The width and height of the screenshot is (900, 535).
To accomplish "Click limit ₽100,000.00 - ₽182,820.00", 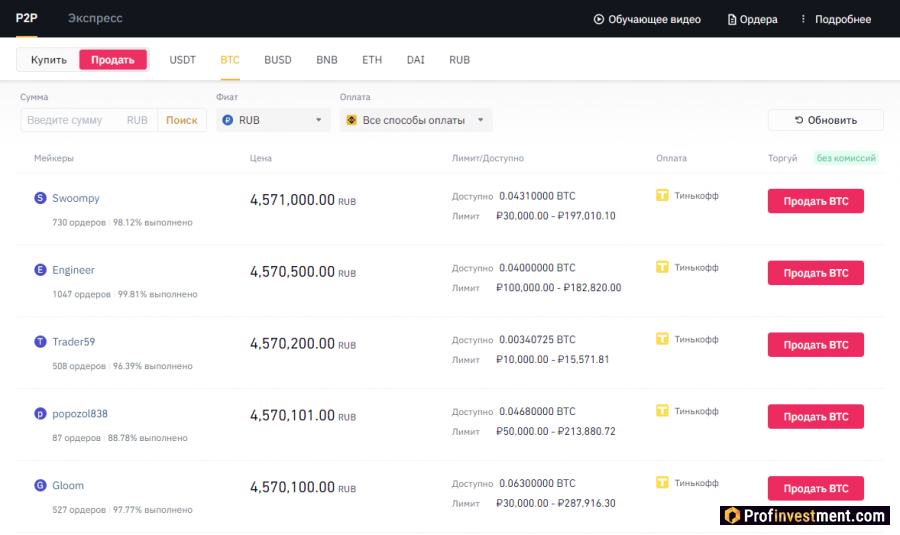I will 558,288.
